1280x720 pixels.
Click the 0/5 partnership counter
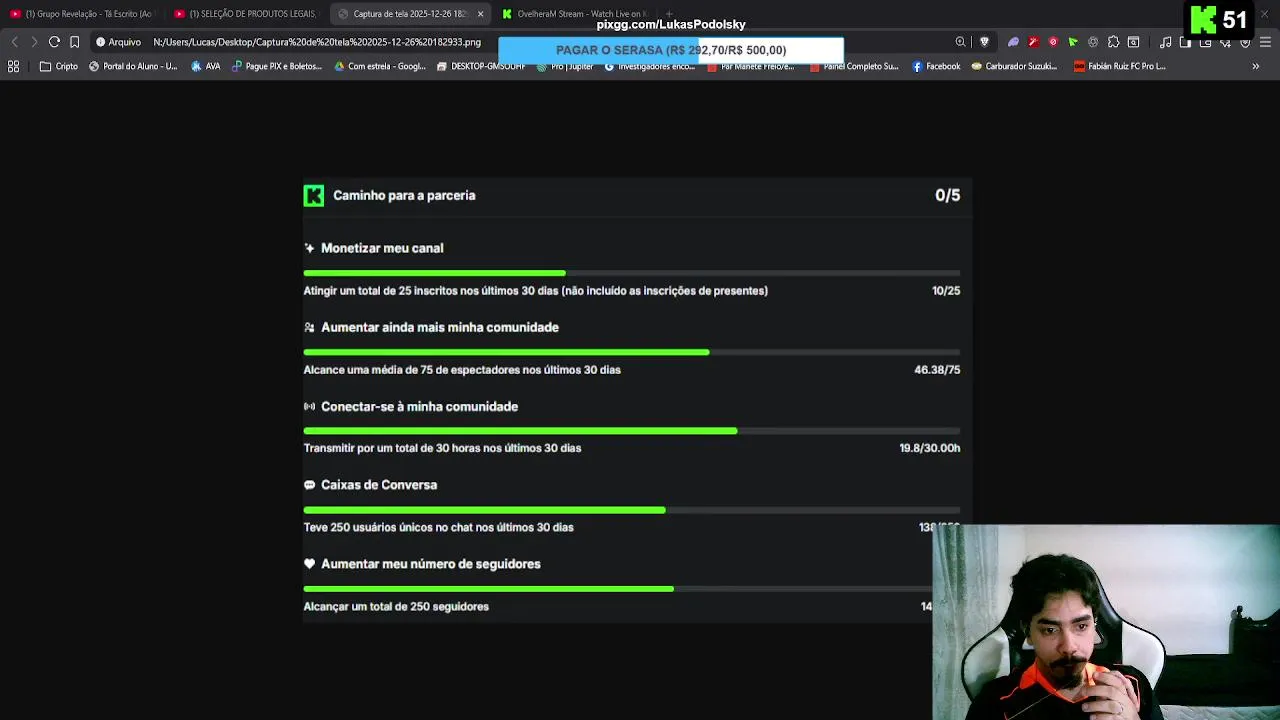947,196
